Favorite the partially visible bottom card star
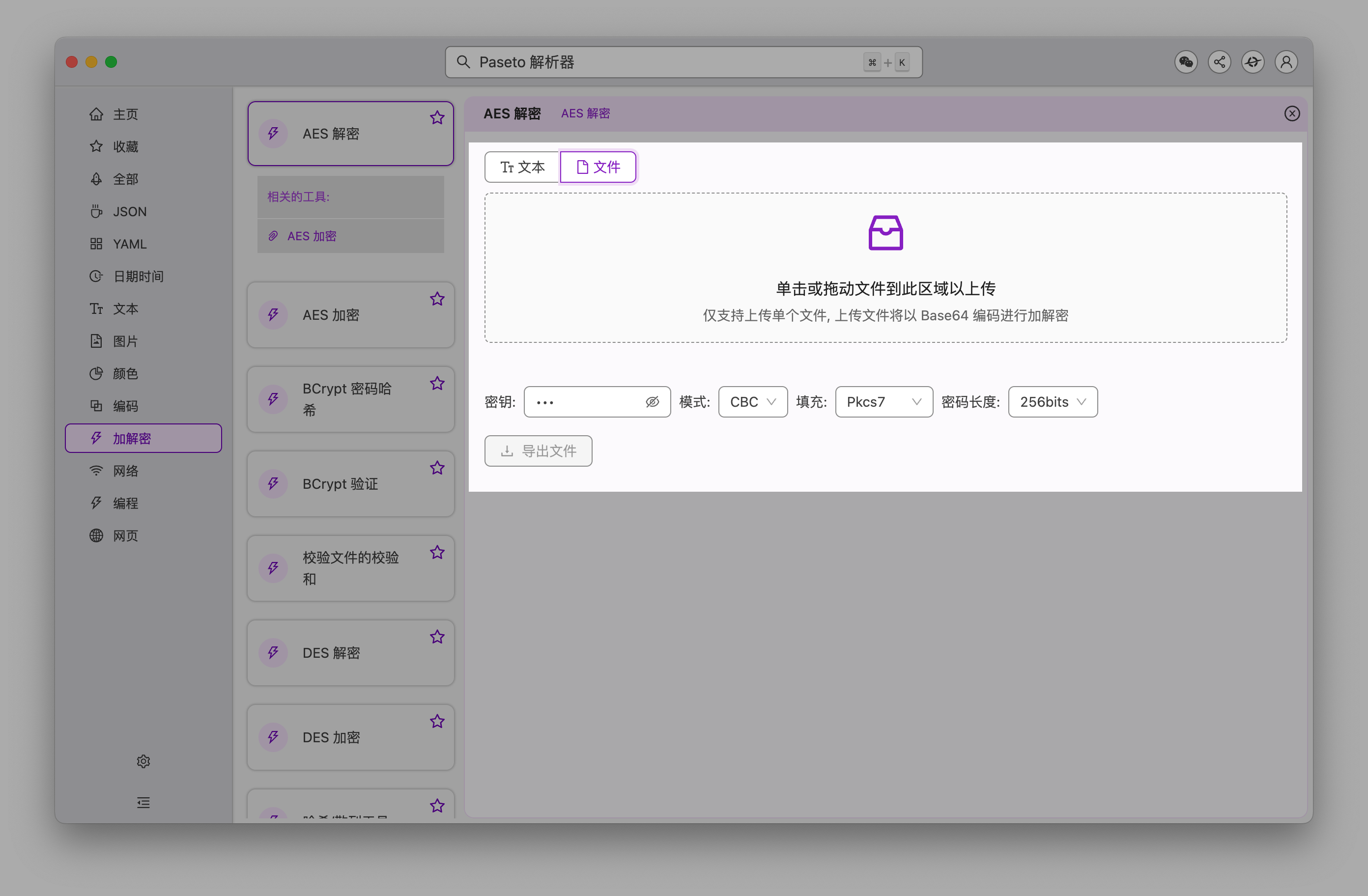 [x=437, y=806]
